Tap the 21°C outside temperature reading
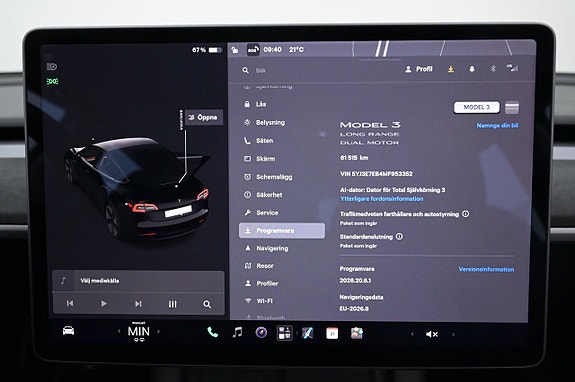This screenshot has width=575, height=382. pos(296,49)
